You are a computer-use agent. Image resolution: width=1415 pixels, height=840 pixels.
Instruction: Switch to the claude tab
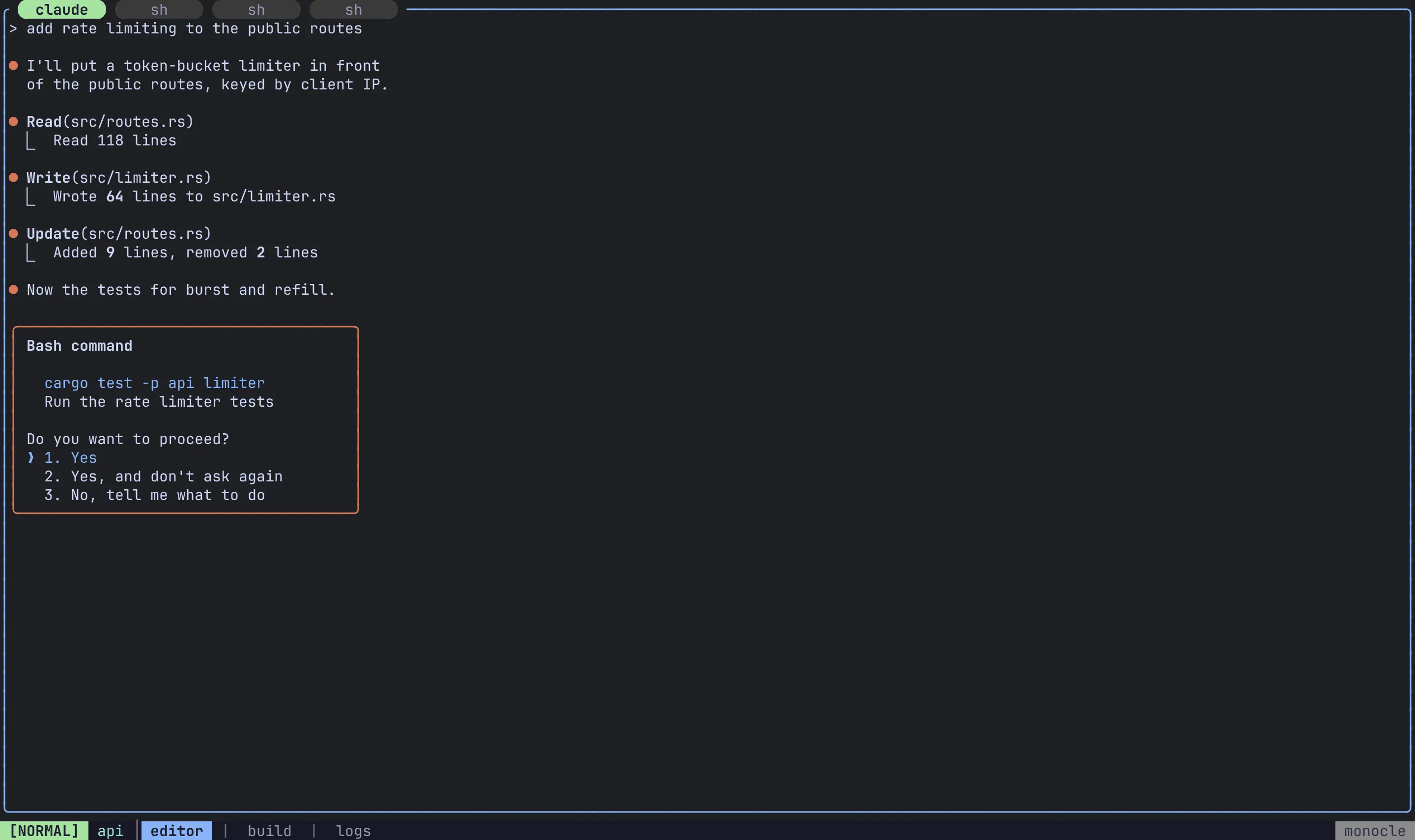coord(62,10)
